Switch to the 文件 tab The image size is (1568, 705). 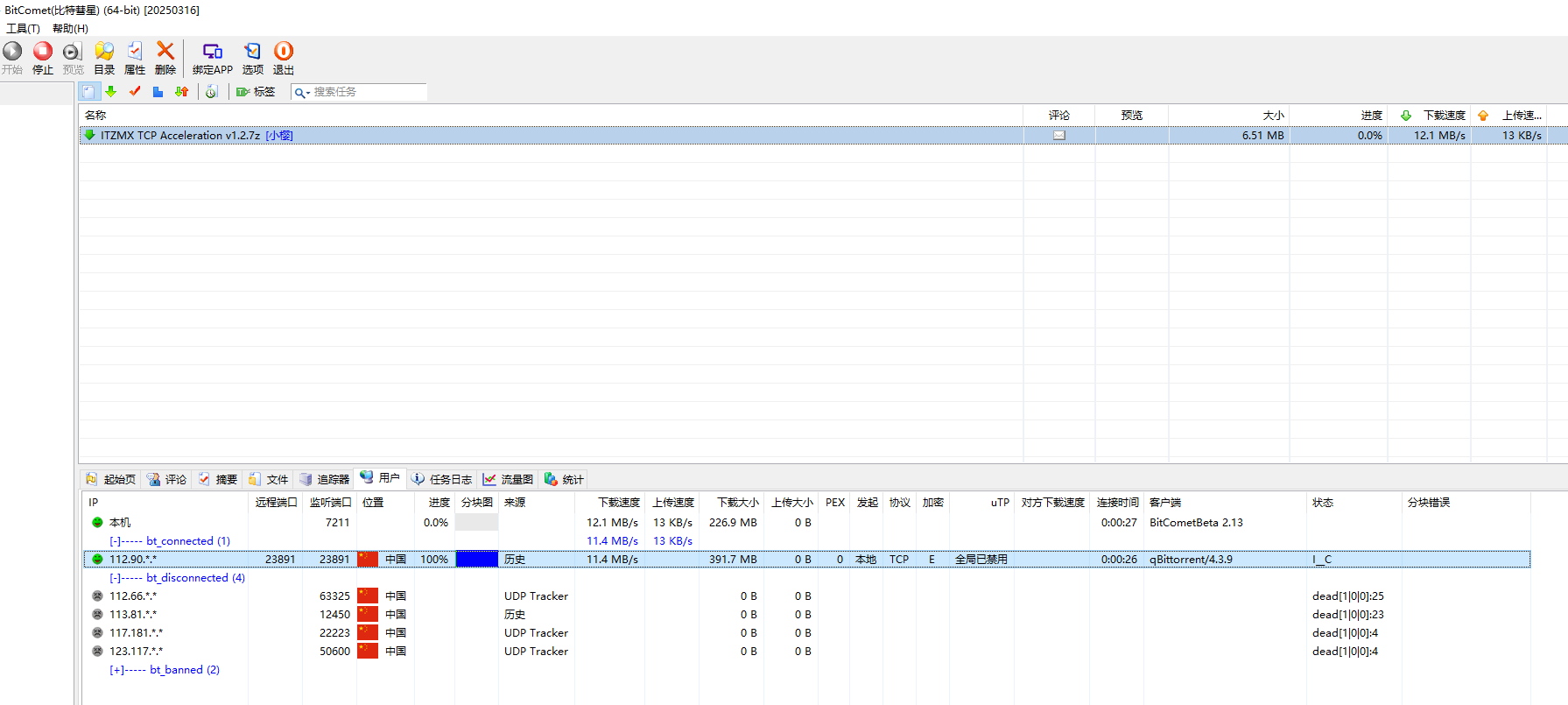tap(268, 479)
